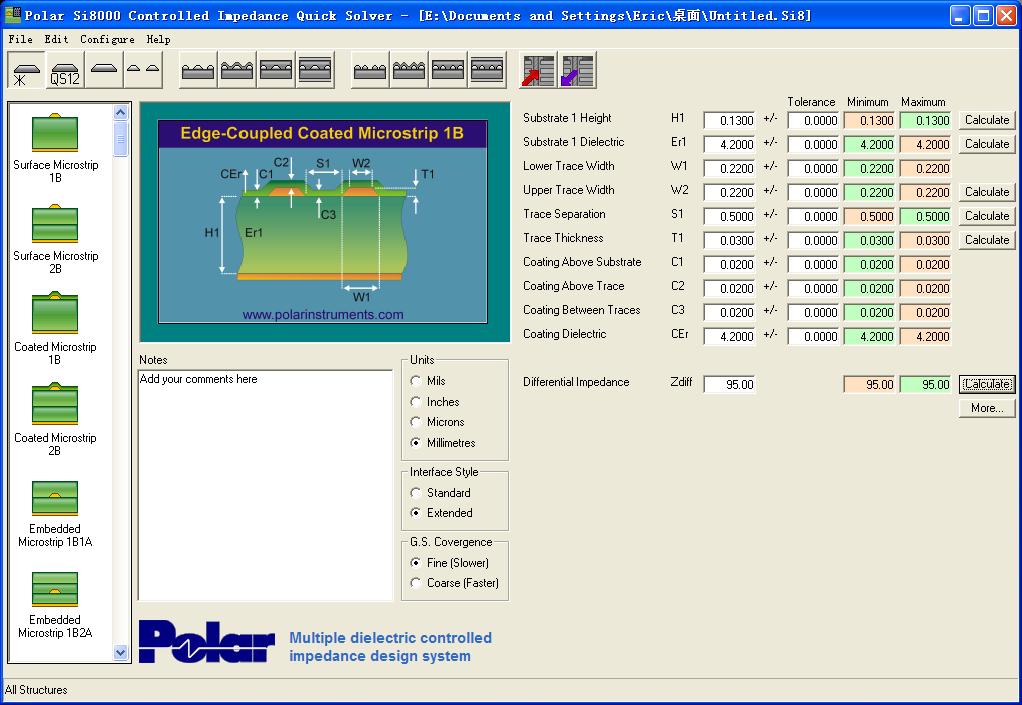Viewport: 1022px width, 705px height.
Task: Click the CEr Coating Dielectric value field
Action: pos(729,337)
